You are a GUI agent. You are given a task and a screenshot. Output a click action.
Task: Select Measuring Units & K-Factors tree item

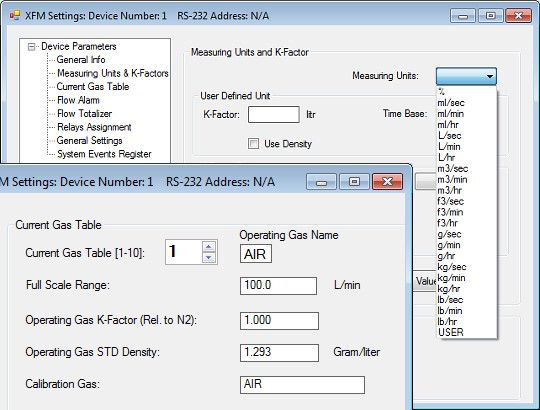(113, 73)
